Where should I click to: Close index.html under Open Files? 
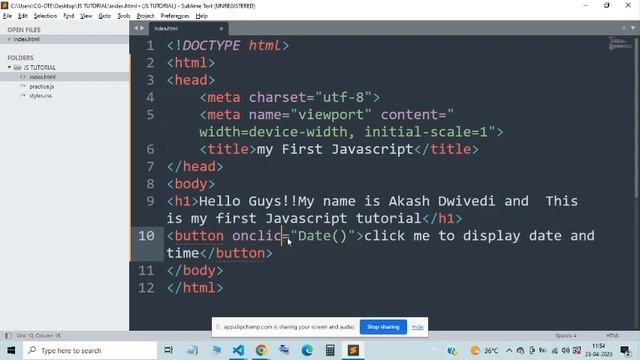(9, 39)
